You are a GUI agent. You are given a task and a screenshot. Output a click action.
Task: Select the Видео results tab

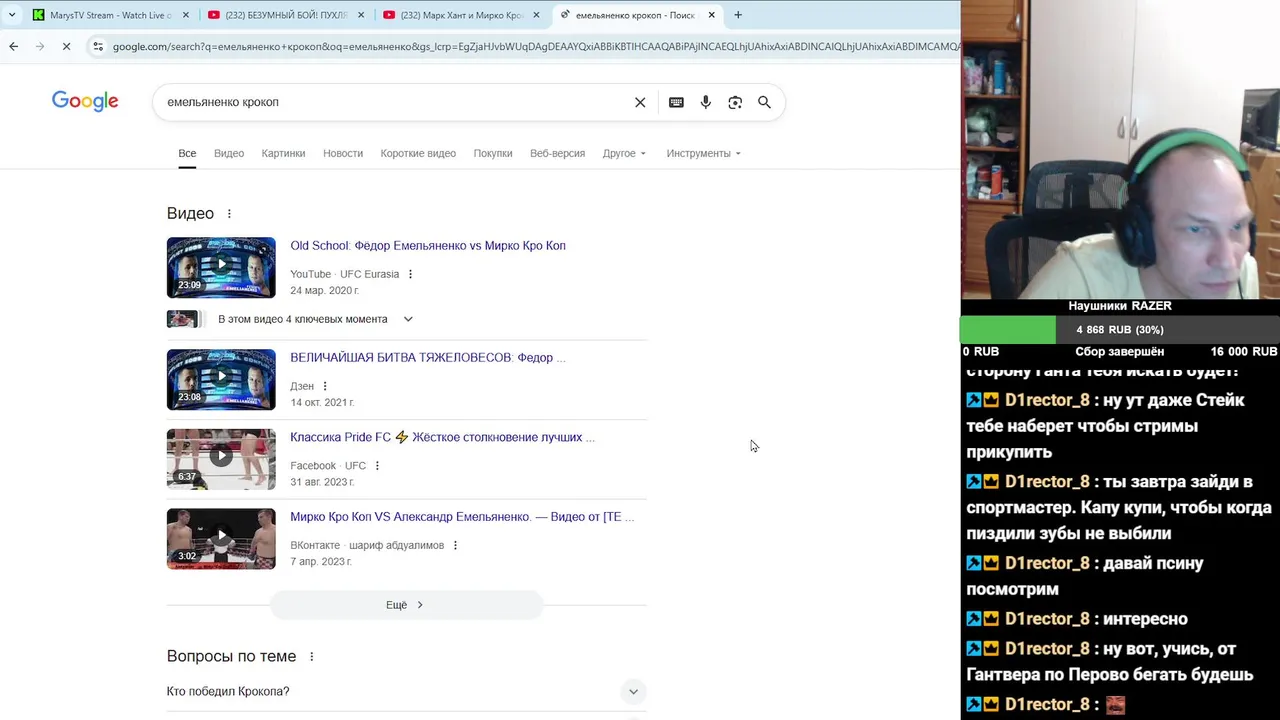229,153
